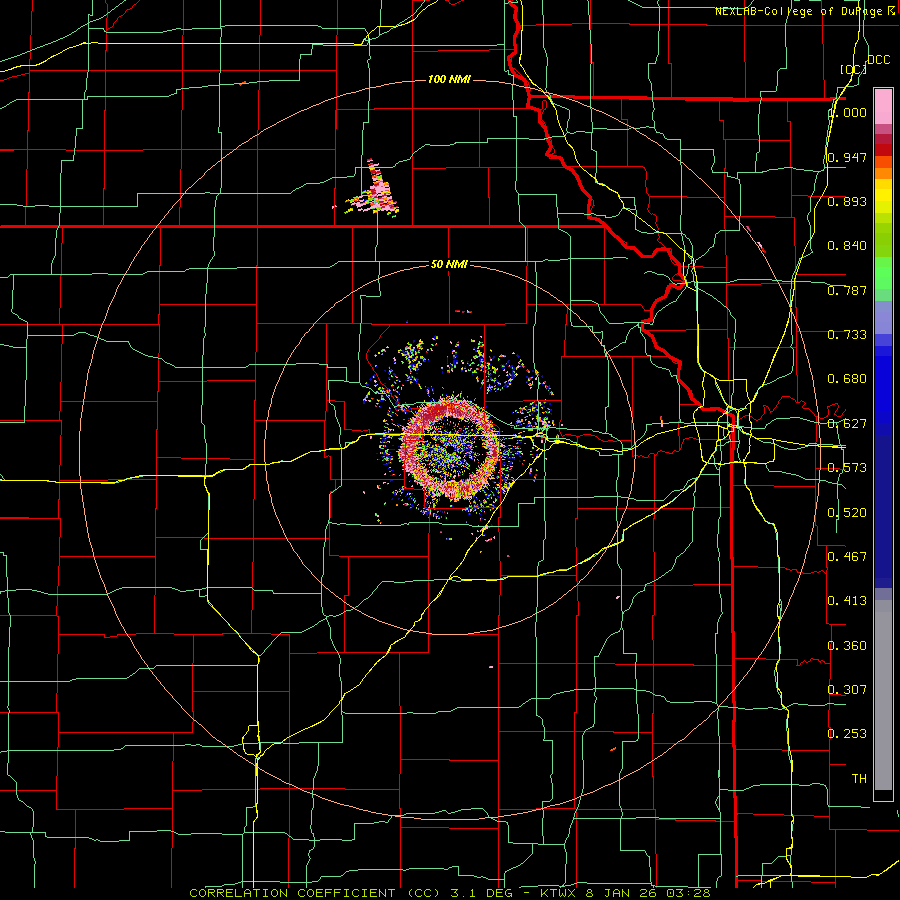The height and width of the screenshot is (900, 900).
Task: Click the 0.787 legend value
Action: [x=847, y=290]
